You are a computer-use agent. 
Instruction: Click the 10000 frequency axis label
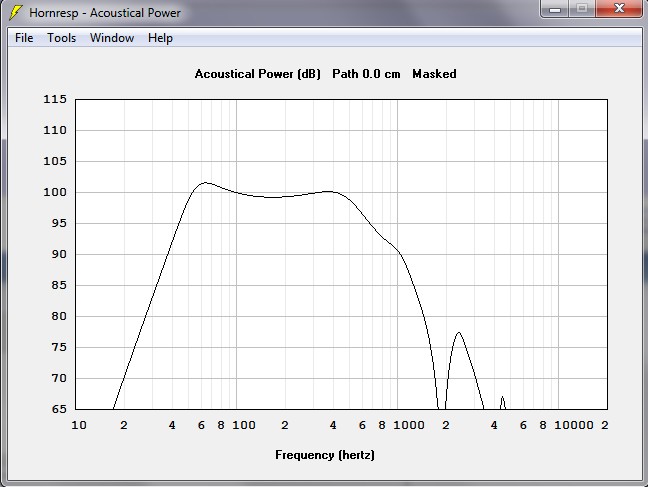coord(574,425)
